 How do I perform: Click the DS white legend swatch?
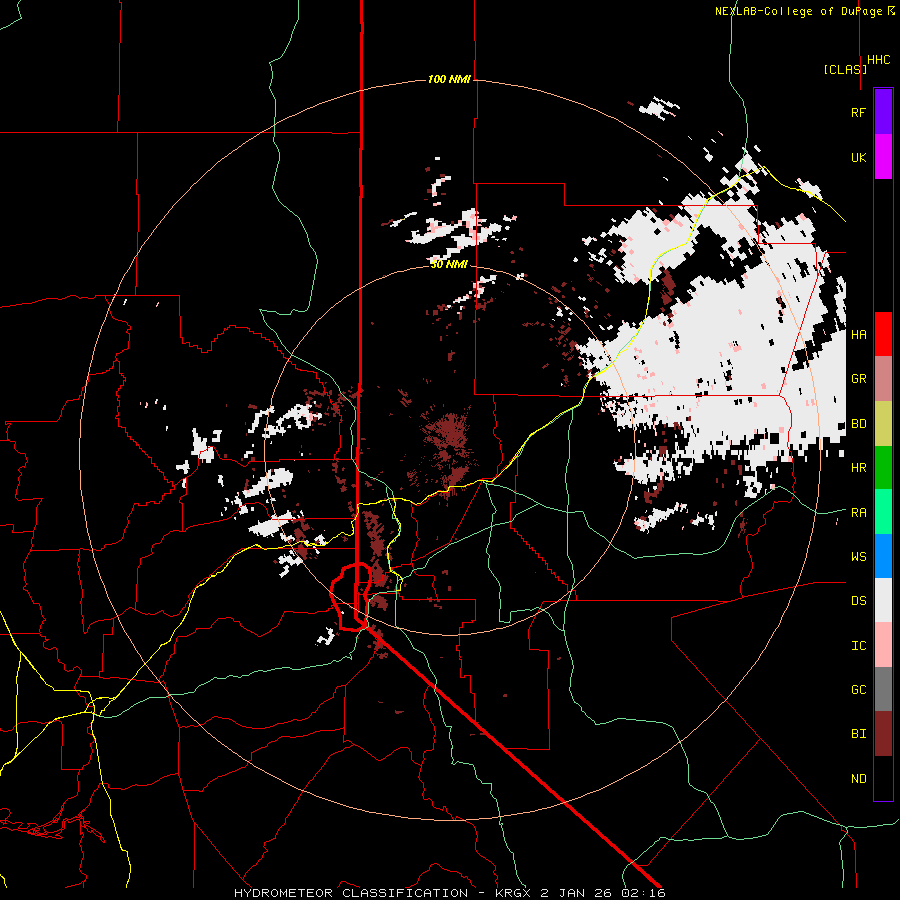[883, 600]
